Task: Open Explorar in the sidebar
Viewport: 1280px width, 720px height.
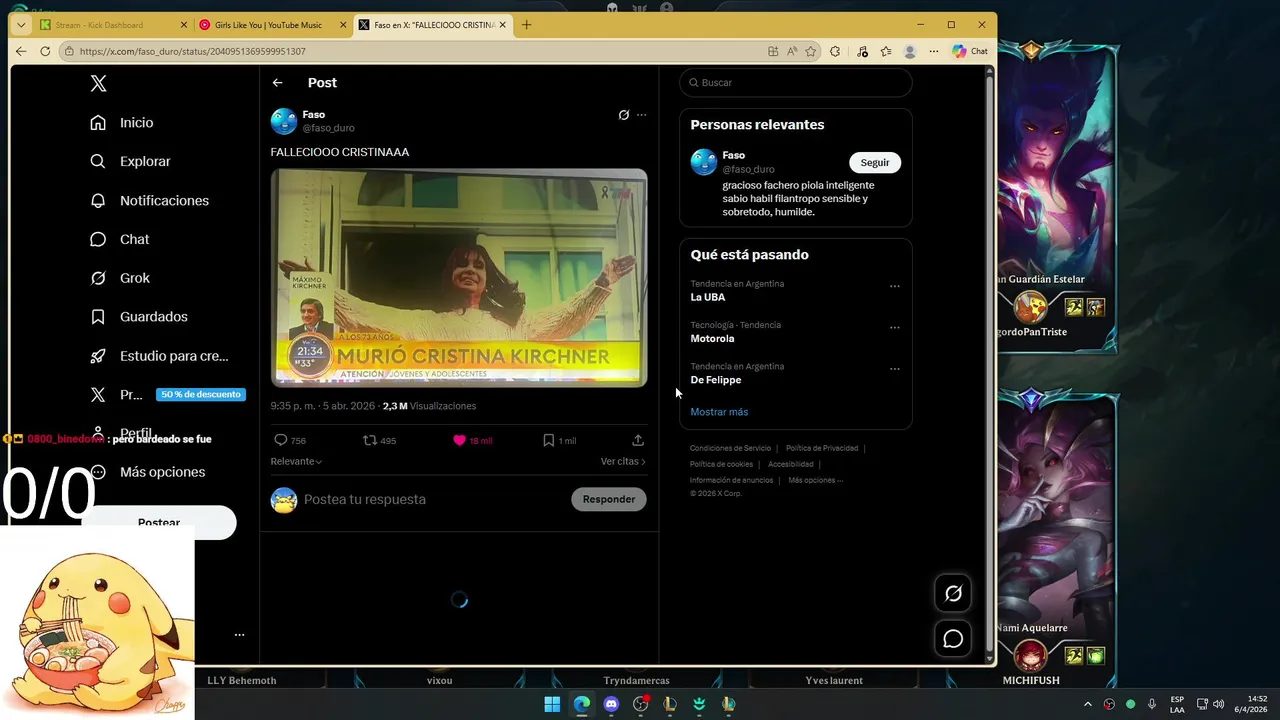Action: 130,161
